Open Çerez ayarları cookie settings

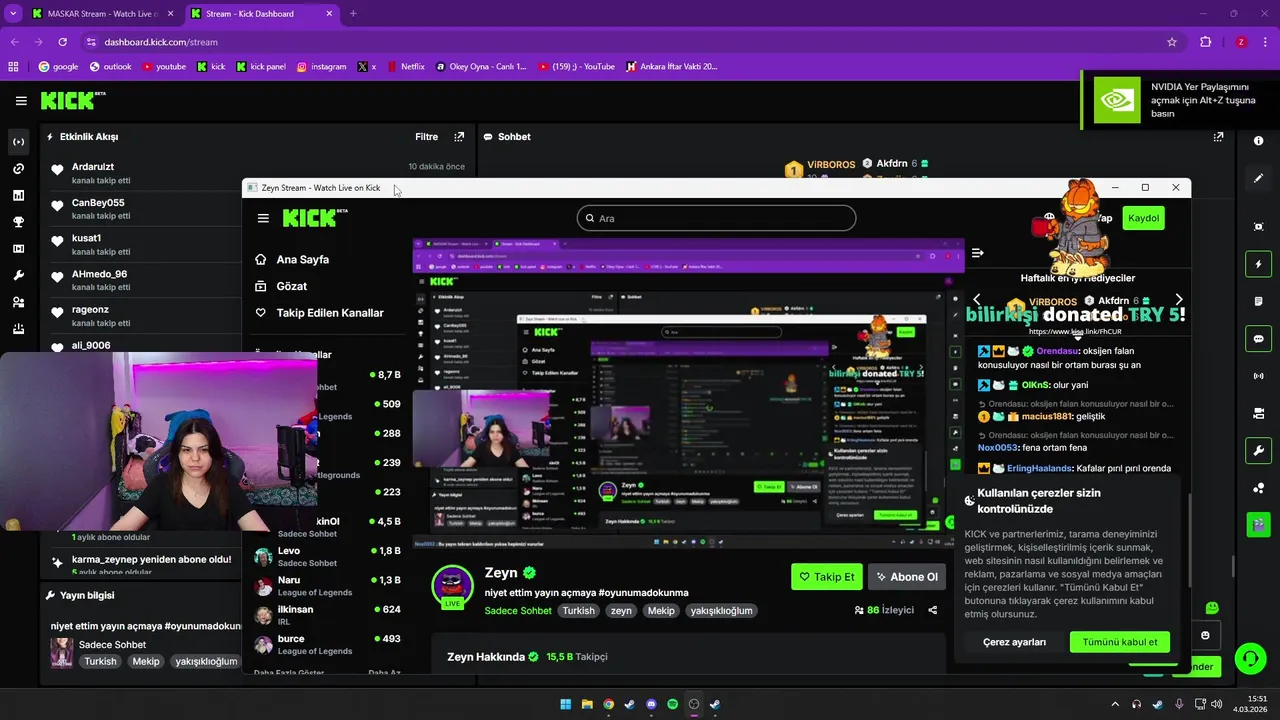[1014, 642]
